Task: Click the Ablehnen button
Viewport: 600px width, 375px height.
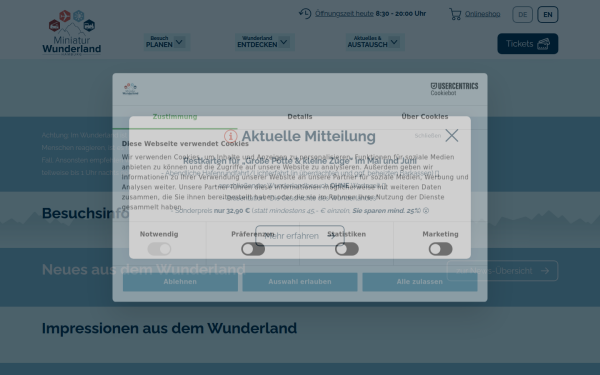Action: pyautogui.click(x=180, y=282)
